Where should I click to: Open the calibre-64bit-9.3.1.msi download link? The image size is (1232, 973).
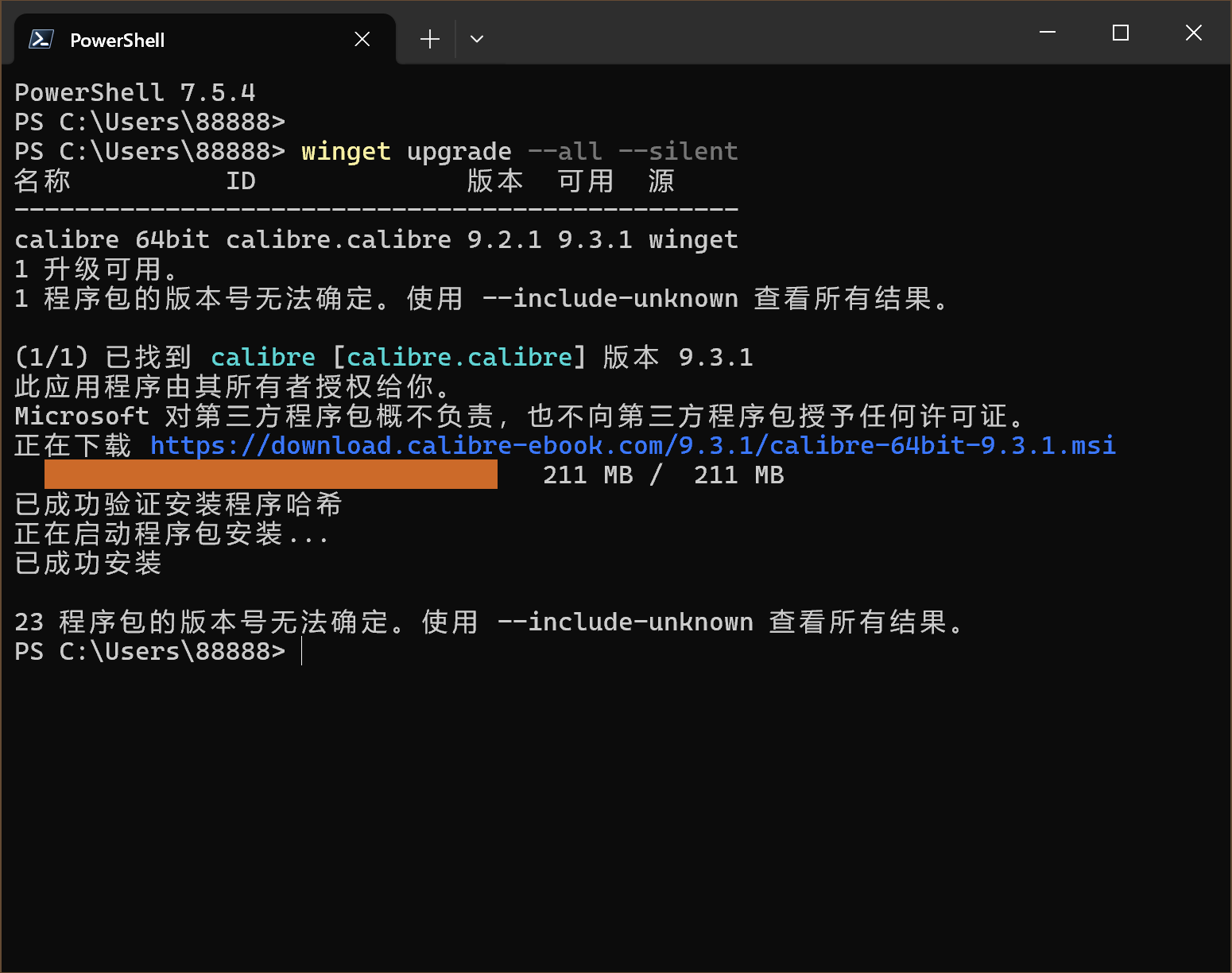point(633,445)
